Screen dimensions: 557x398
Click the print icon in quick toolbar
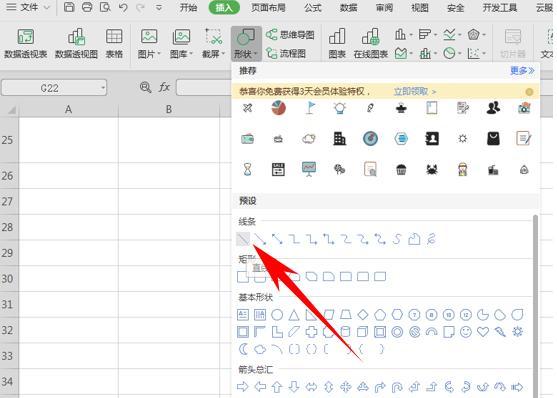point(87,7)
